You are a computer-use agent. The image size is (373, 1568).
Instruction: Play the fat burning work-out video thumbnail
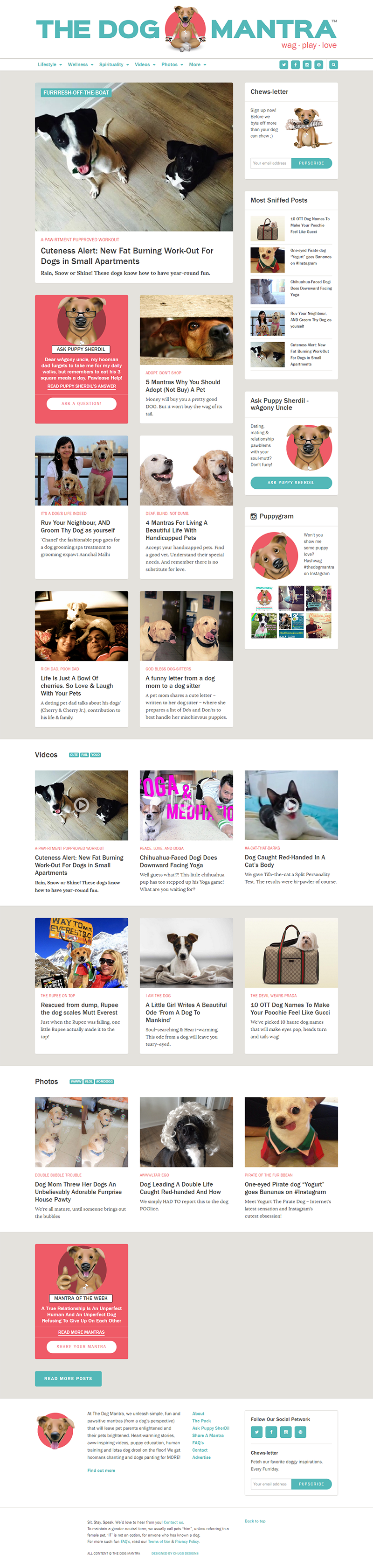pyautogui.click(x=82, y=805)
